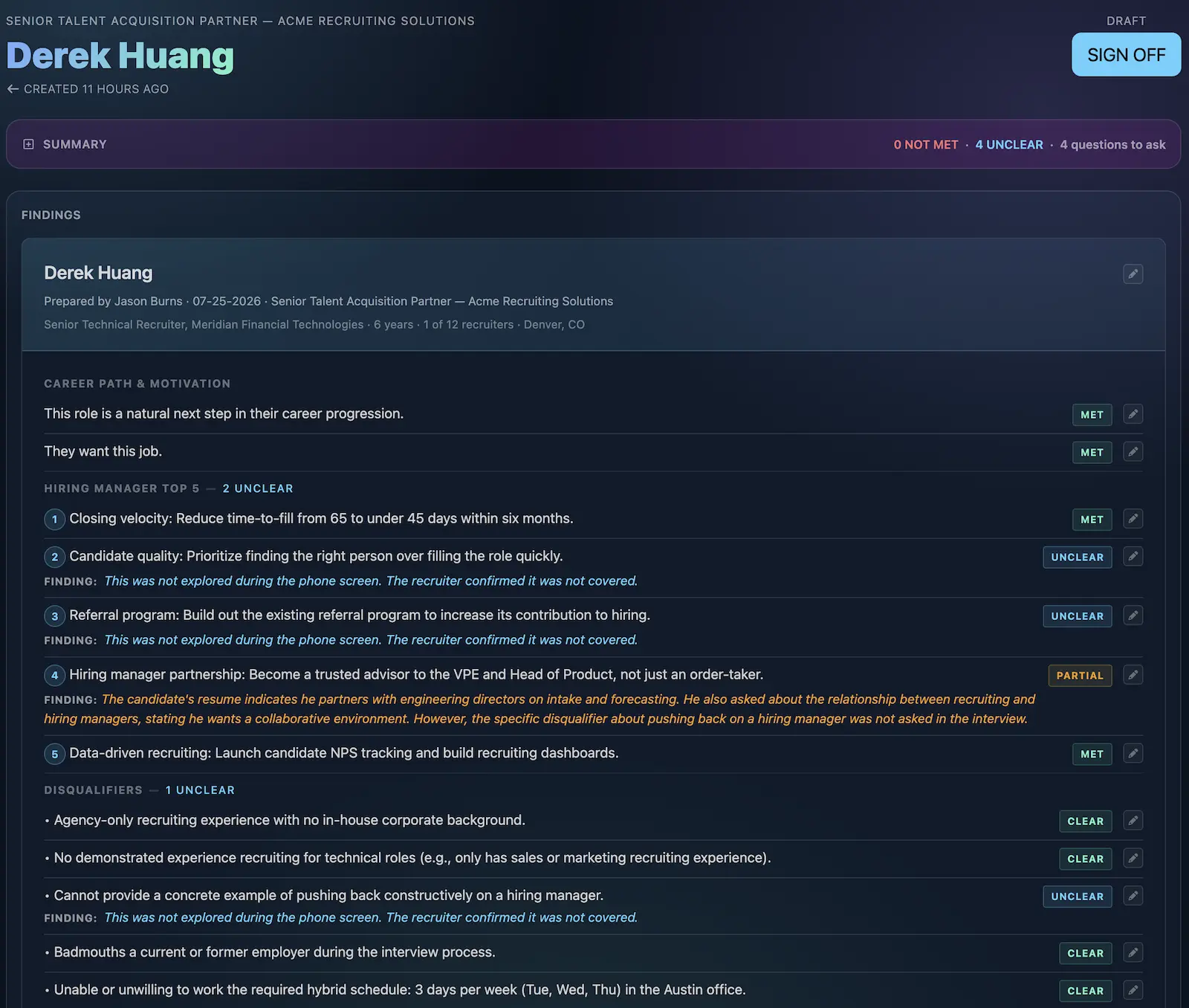The width and height of the screenshot is (1189, 1008).
Task: Click UNCLEAR badge for Referral program
Action: pyautogui.click(x=1077, y=616)
